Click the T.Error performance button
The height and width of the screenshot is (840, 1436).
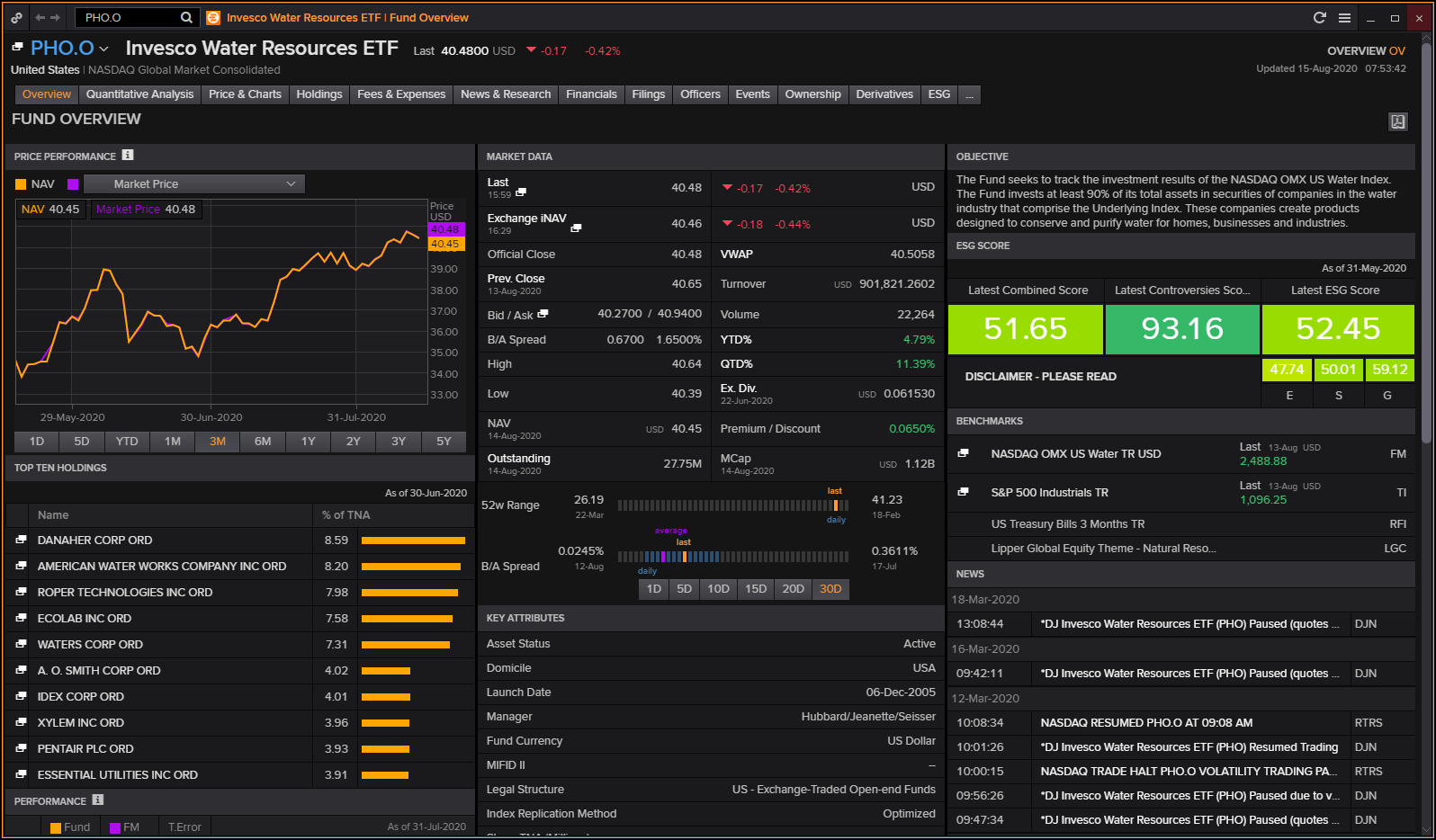(184, 827)
